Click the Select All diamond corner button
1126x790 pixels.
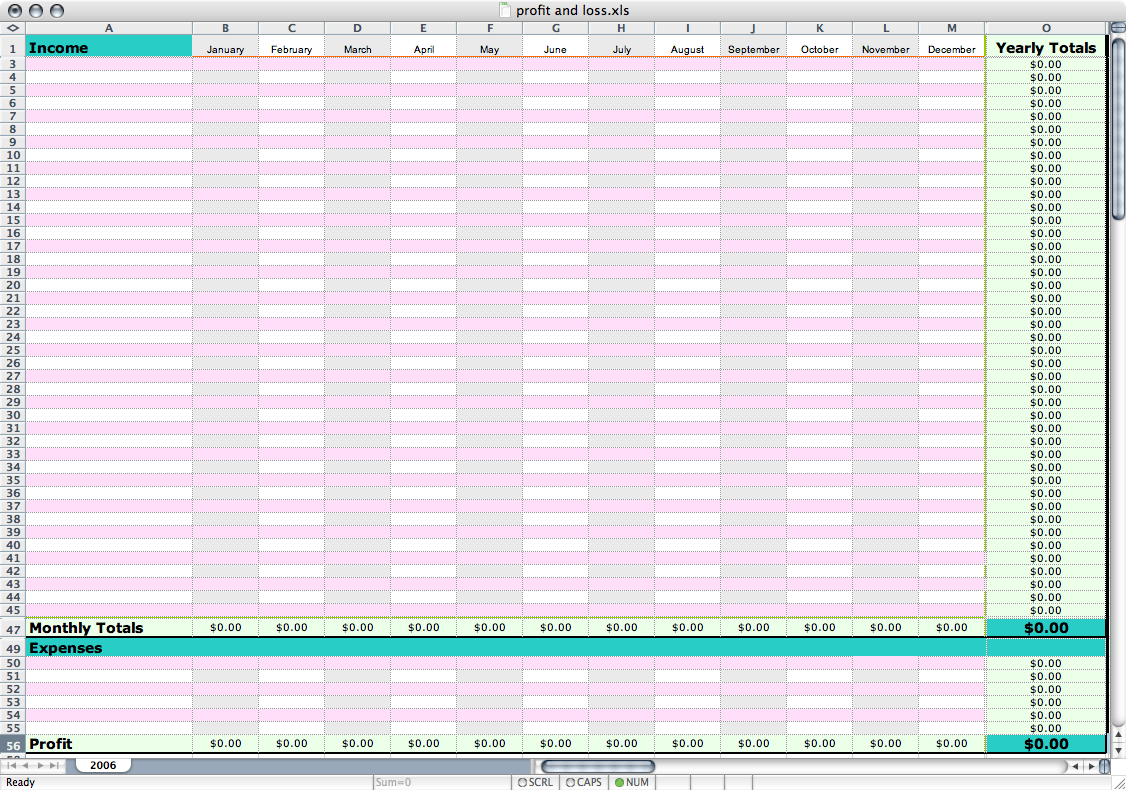click(x=12, y=28)
